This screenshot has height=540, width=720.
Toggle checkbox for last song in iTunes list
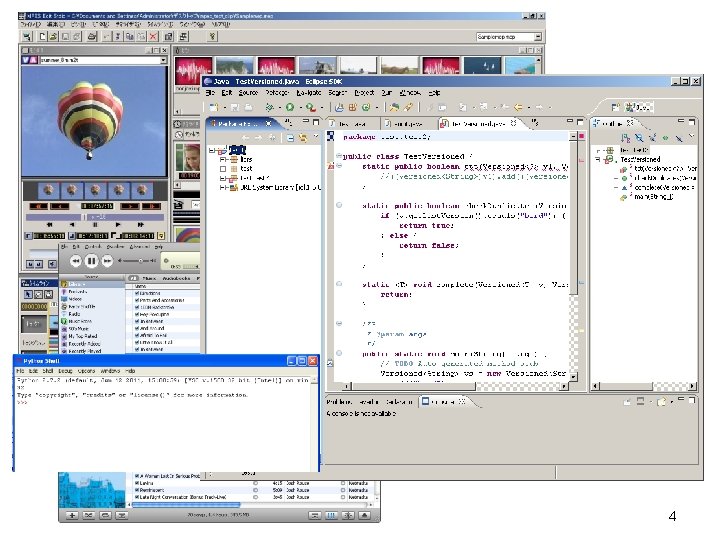(x=136, y=498)
